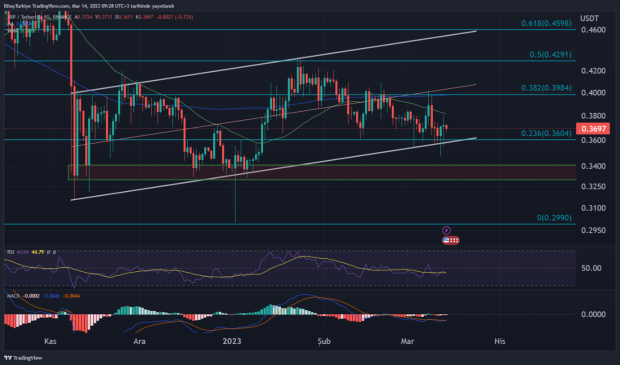
Task: Click the 0.0000 MACD axis value
Action: point(593,314)
